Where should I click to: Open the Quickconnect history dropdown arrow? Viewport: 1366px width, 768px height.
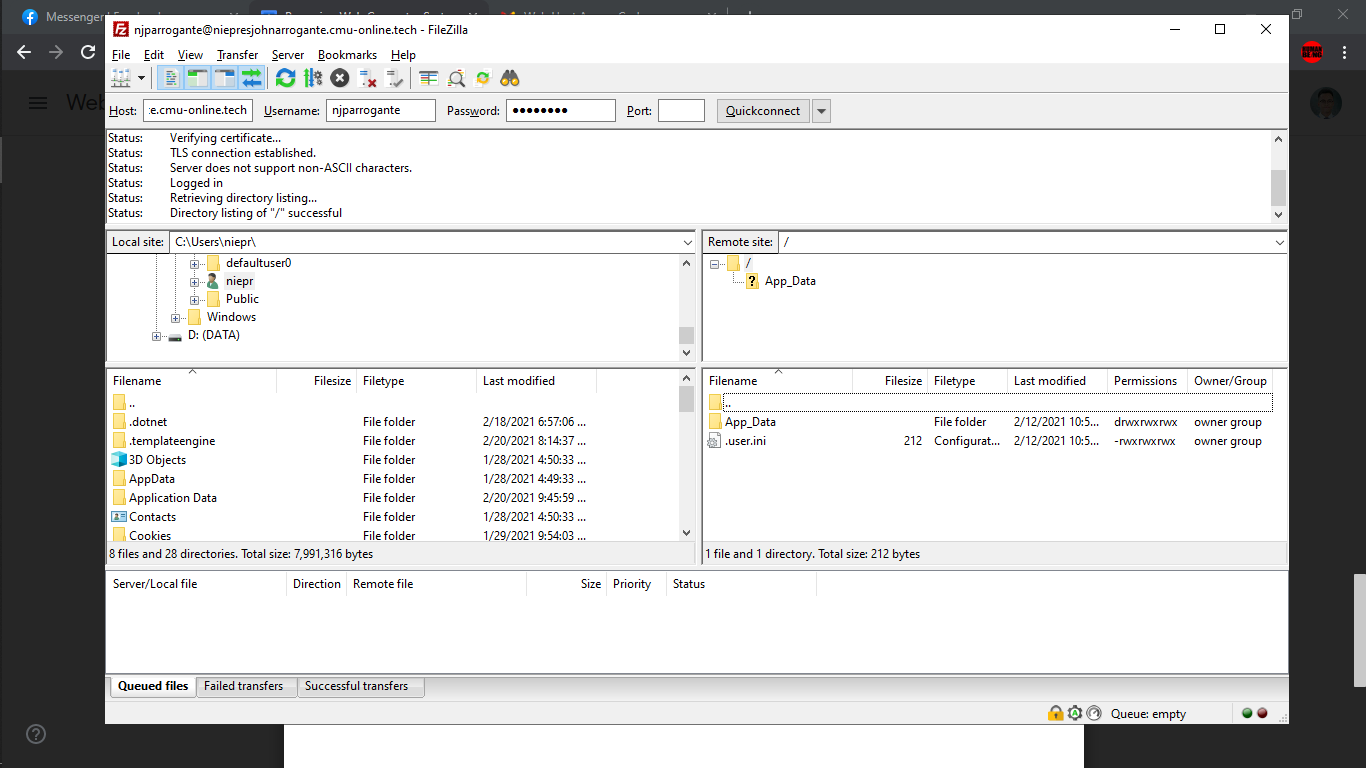point(822,111)
